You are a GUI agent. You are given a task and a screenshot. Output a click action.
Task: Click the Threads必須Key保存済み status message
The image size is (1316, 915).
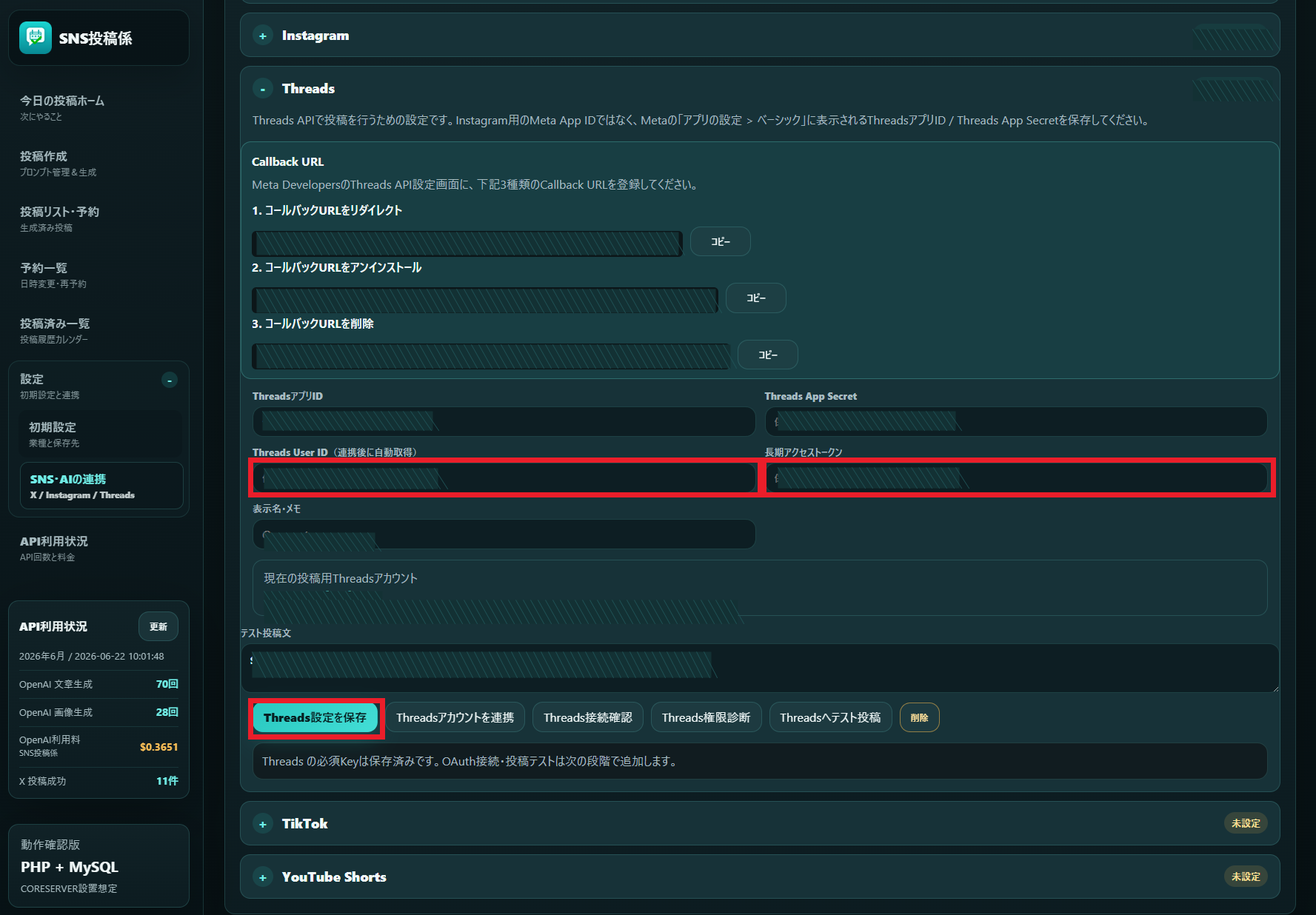(x=760, y=761)
